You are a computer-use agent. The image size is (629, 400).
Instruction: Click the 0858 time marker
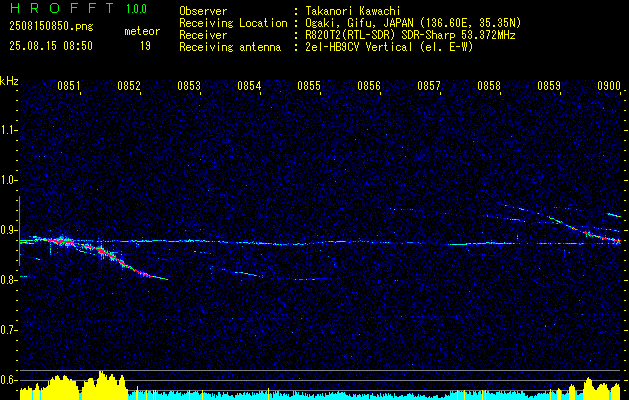489,86
